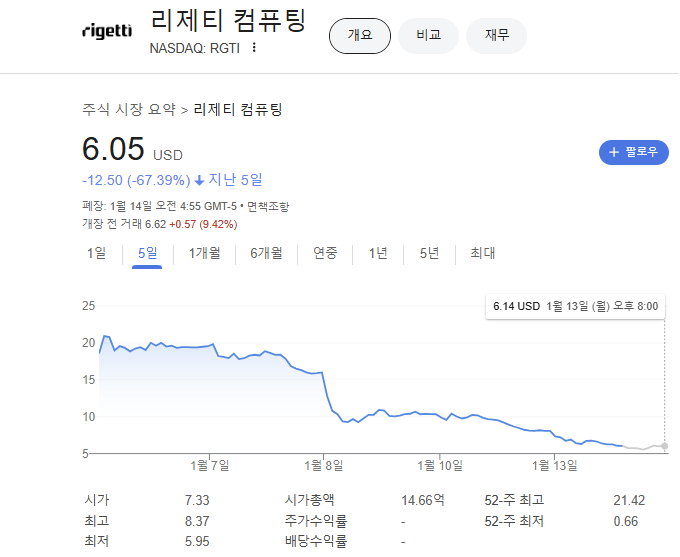Viewport: 680px width, 557px height.
Task: Click the 시가 value 7.33
Action: coord(197,500)
